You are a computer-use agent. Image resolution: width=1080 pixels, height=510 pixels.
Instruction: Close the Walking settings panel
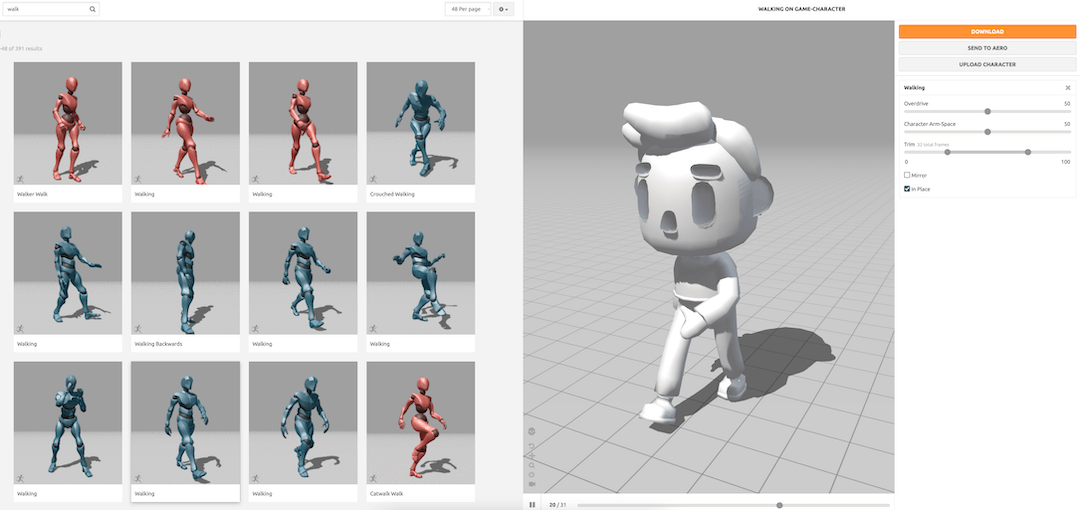(x=1068, y=88)
